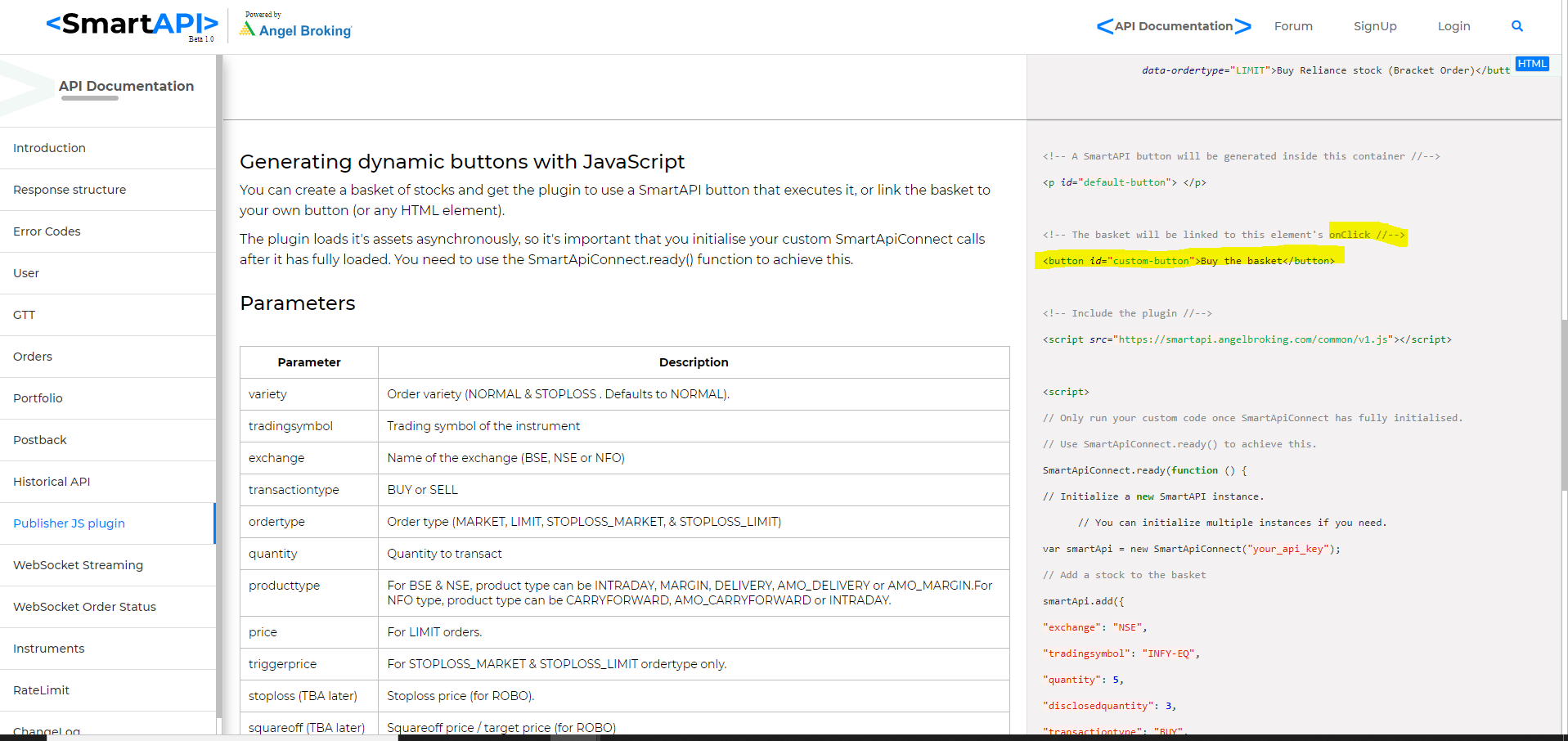Click the 'BUY or SELL' description cell
The width and height of the screenshot is (1568, 741).
(694, 490)
